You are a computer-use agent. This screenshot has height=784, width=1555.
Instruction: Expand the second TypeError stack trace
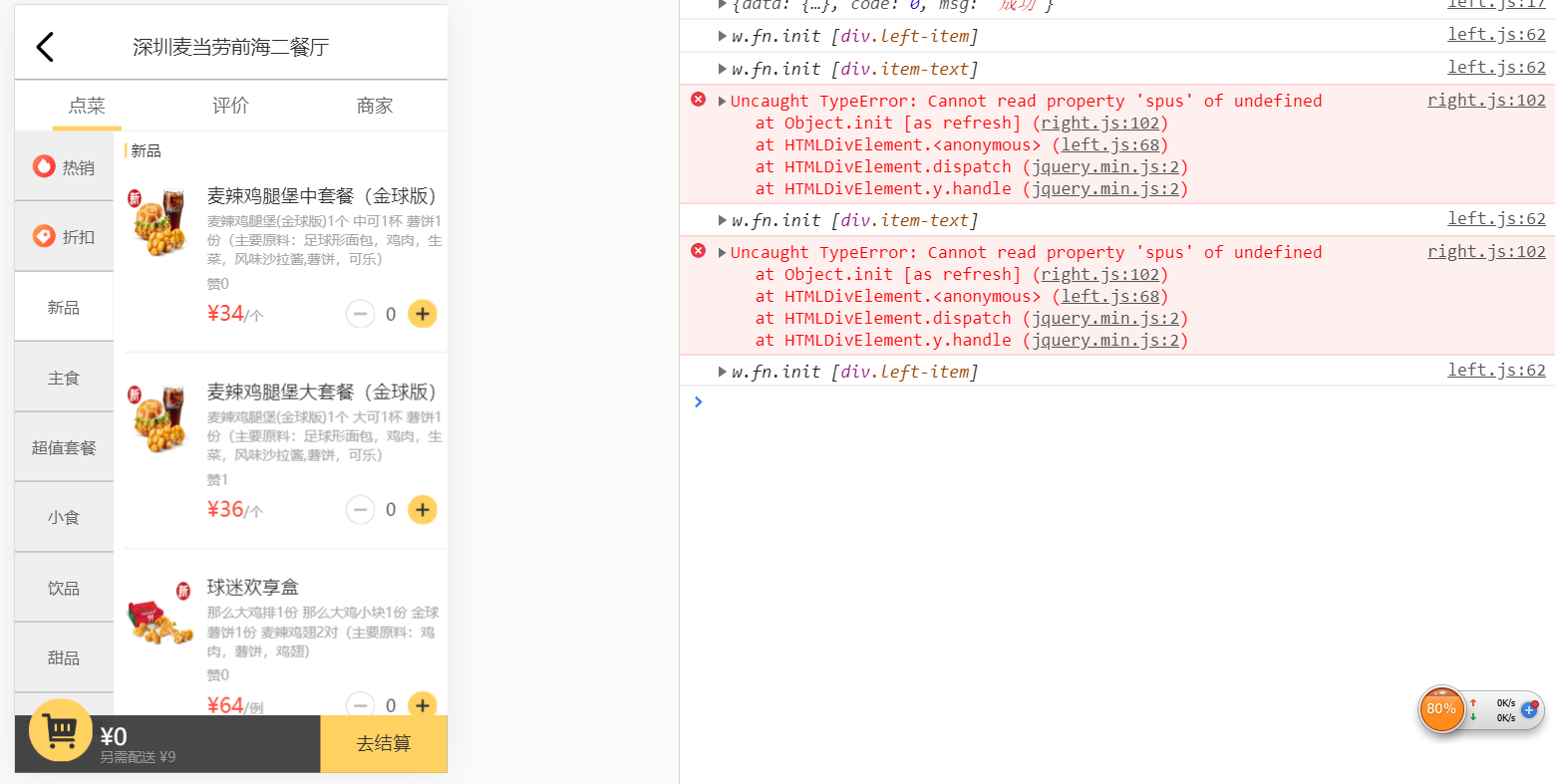[723, 252]
